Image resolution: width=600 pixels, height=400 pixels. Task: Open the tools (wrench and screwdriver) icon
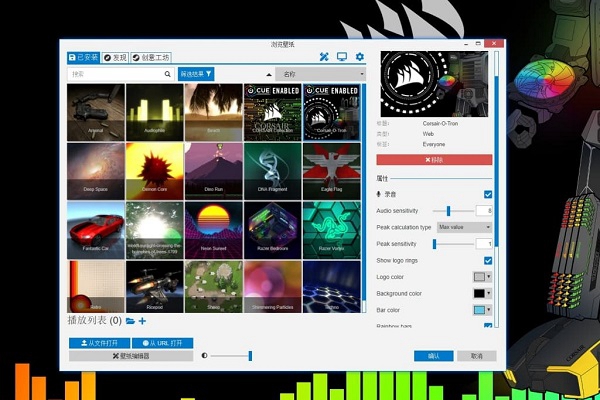(324, 57)
